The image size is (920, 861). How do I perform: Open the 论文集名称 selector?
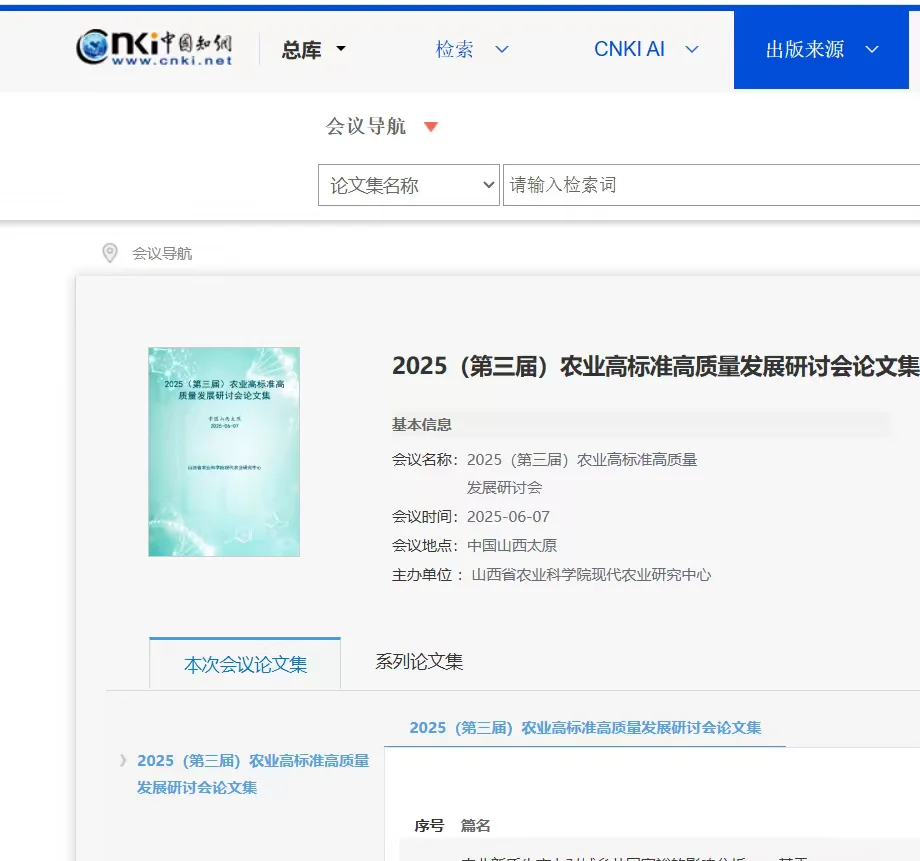click(x=408, y=184)
